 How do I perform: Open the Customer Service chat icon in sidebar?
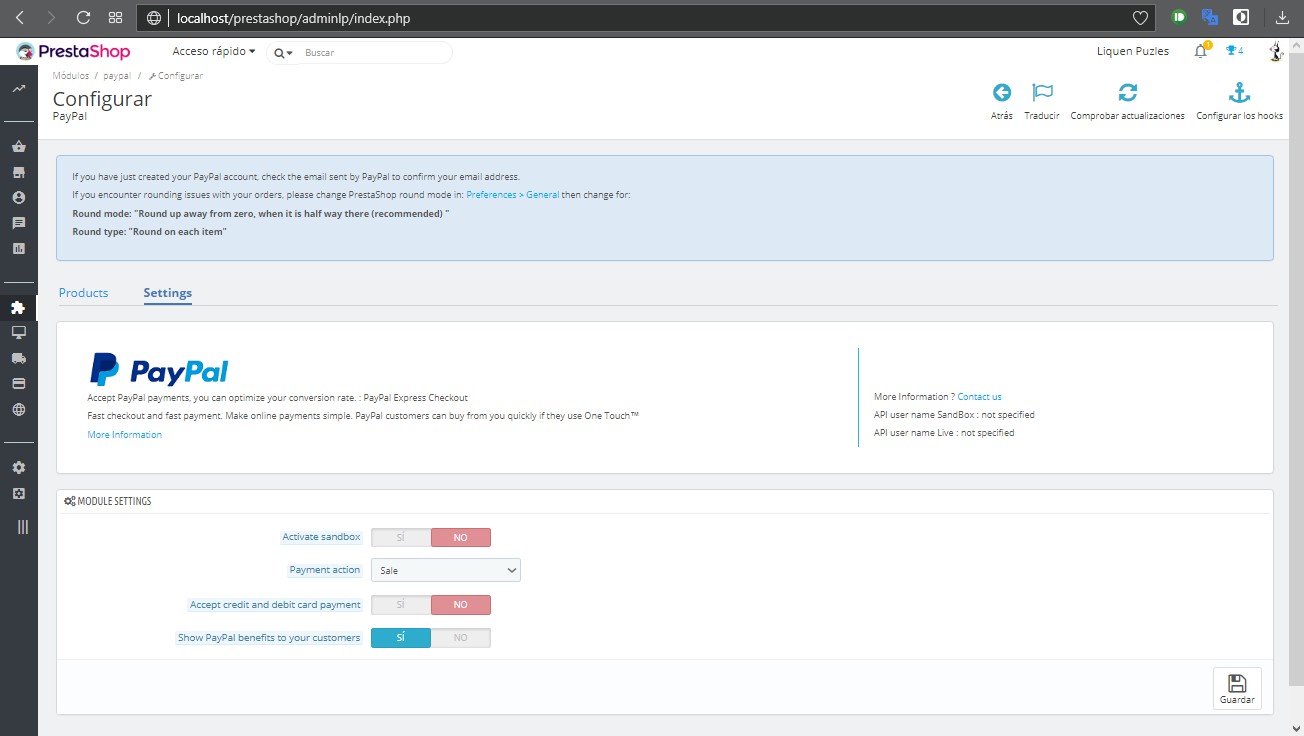click(x=18, y=223)
